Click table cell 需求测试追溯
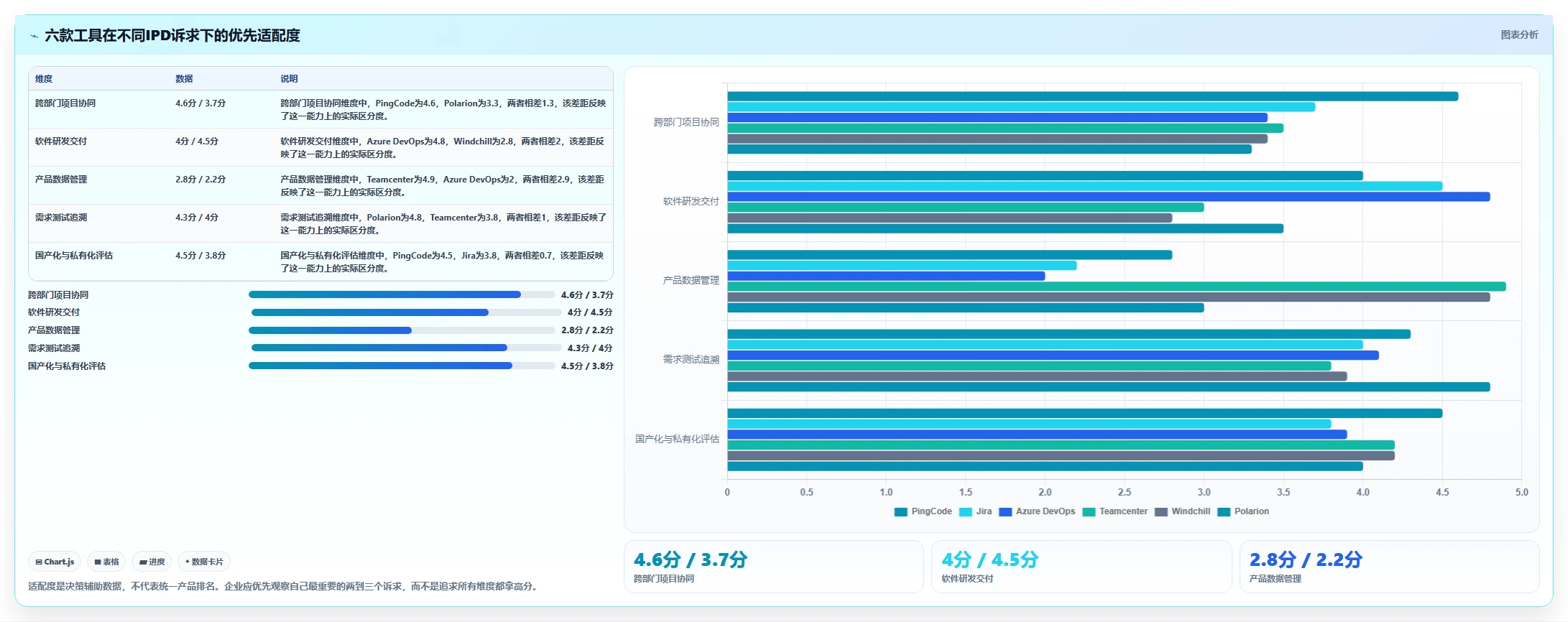Viewport: 1568px width, 622px height. tap(61, 218)
